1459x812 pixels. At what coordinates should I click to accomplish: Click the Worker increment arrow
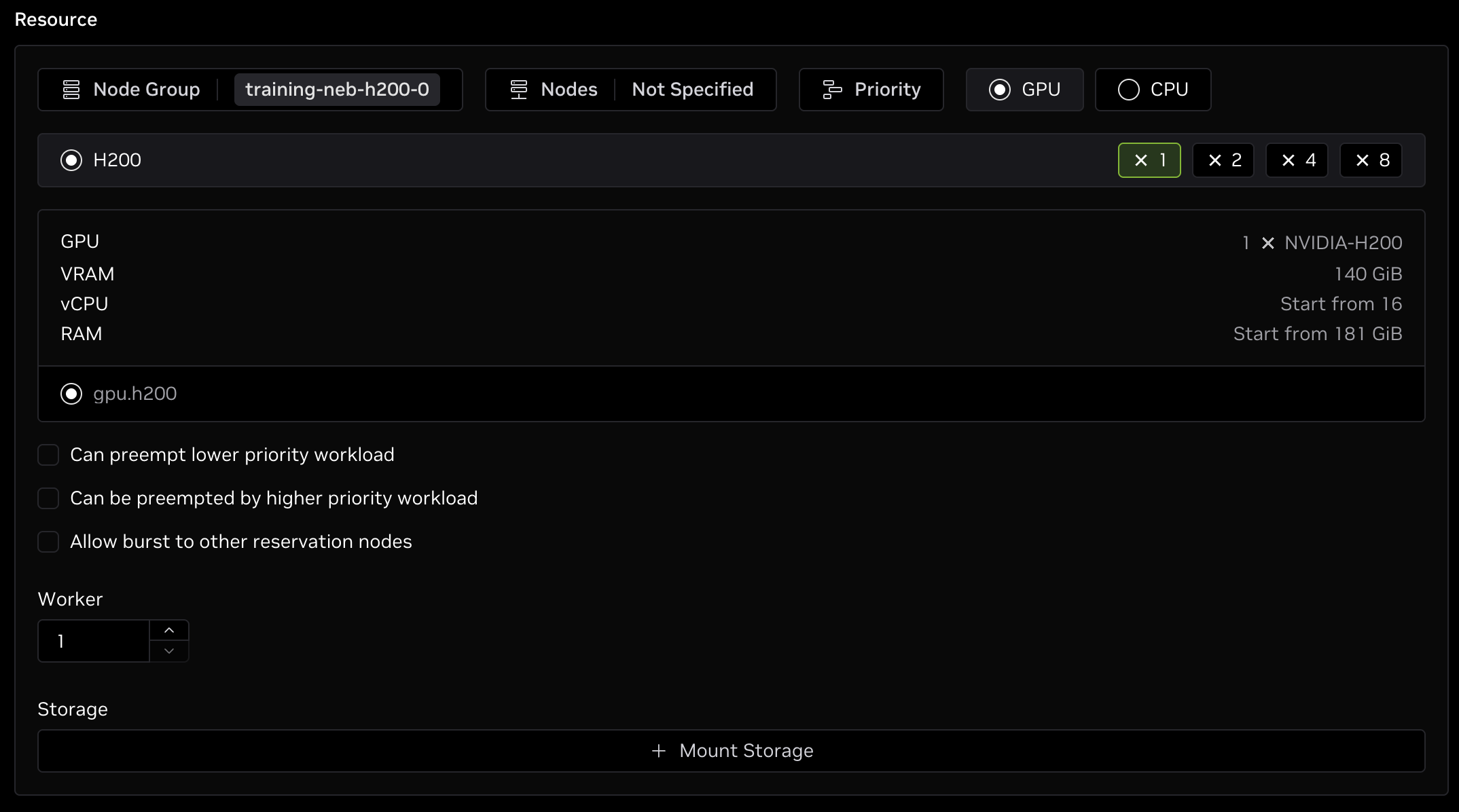point(169,631)
